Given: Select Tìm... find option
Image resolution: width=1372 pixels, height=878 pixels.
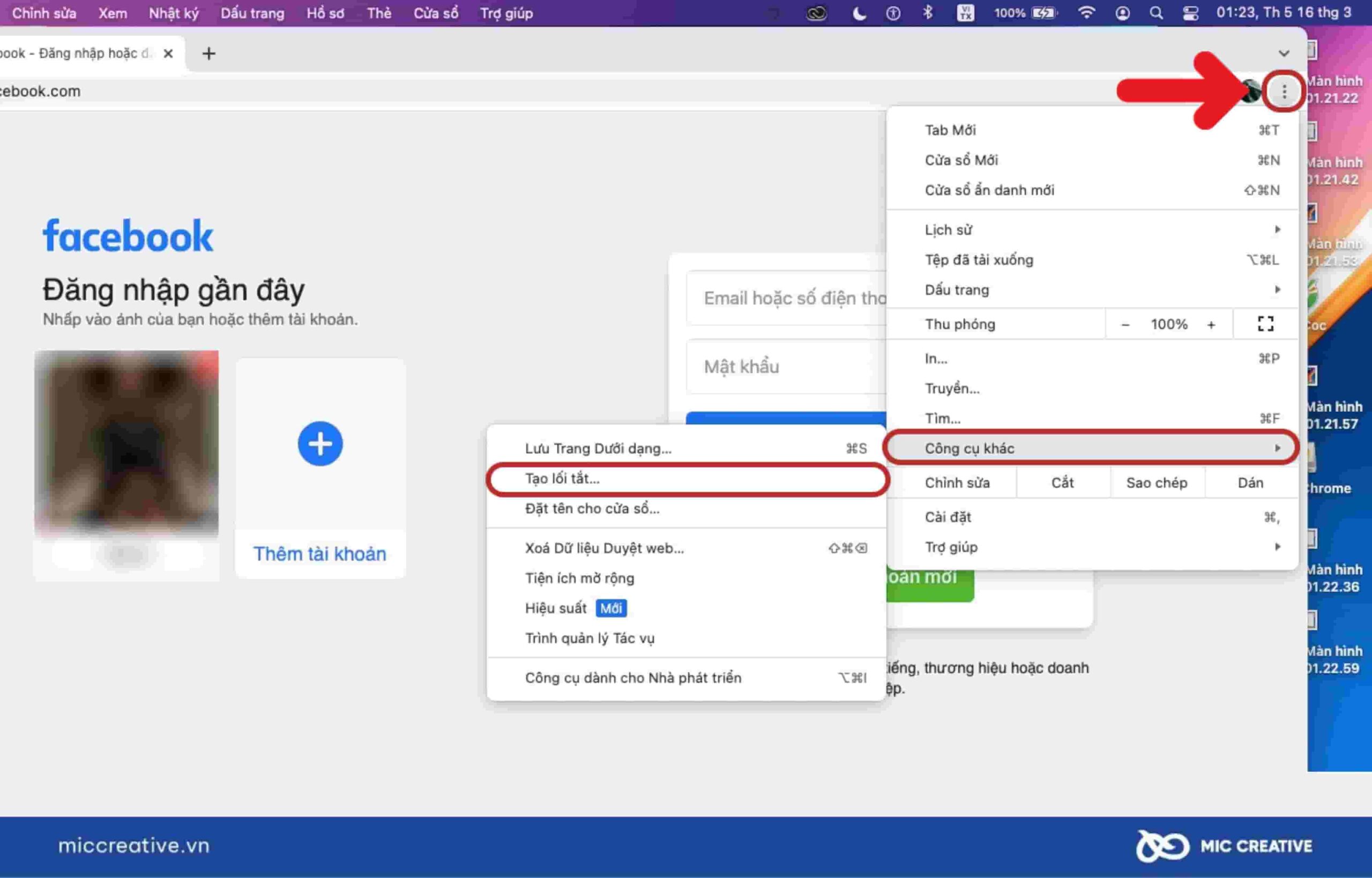Looking at the screenshot, I should [1092, 419].
